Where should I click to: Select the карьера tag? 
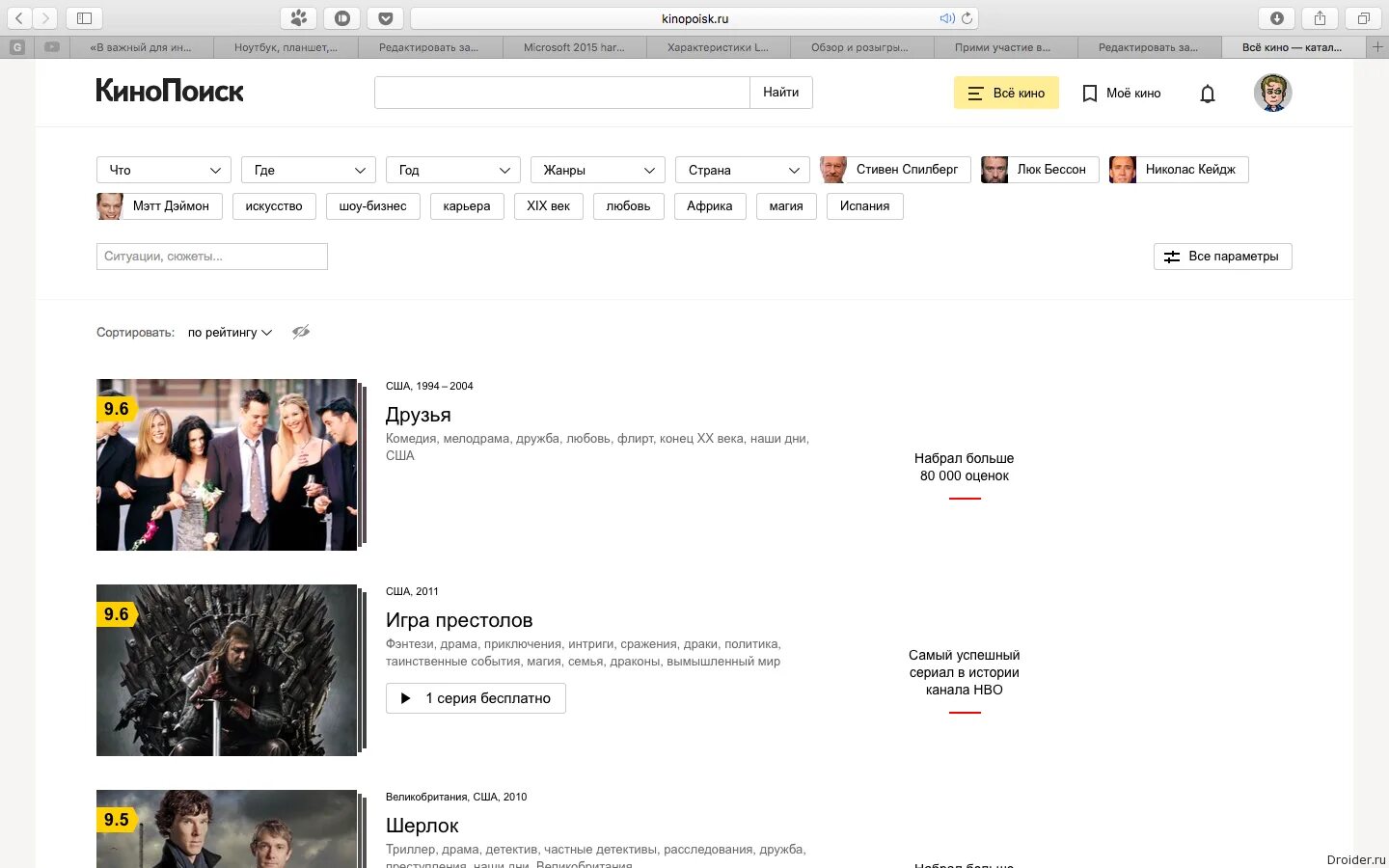(x=467, y=206)
